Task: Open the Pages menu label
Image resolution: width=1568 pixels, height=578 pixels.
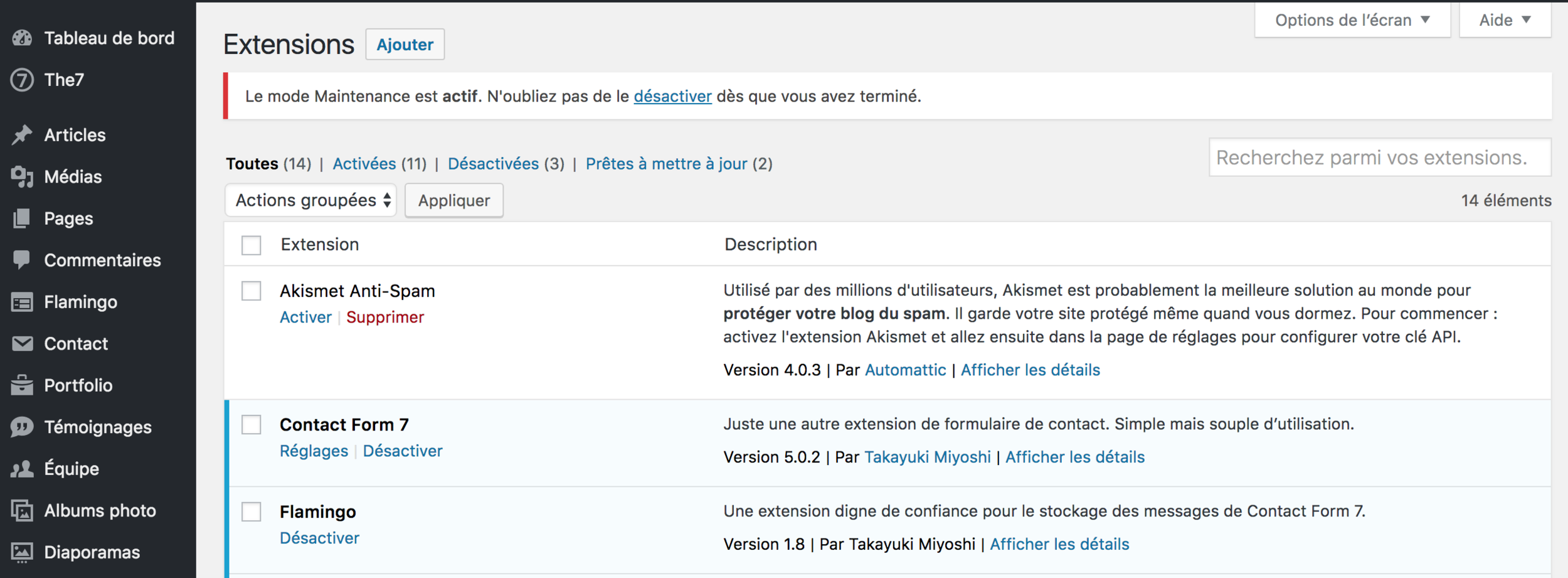Action: [68, 218]
